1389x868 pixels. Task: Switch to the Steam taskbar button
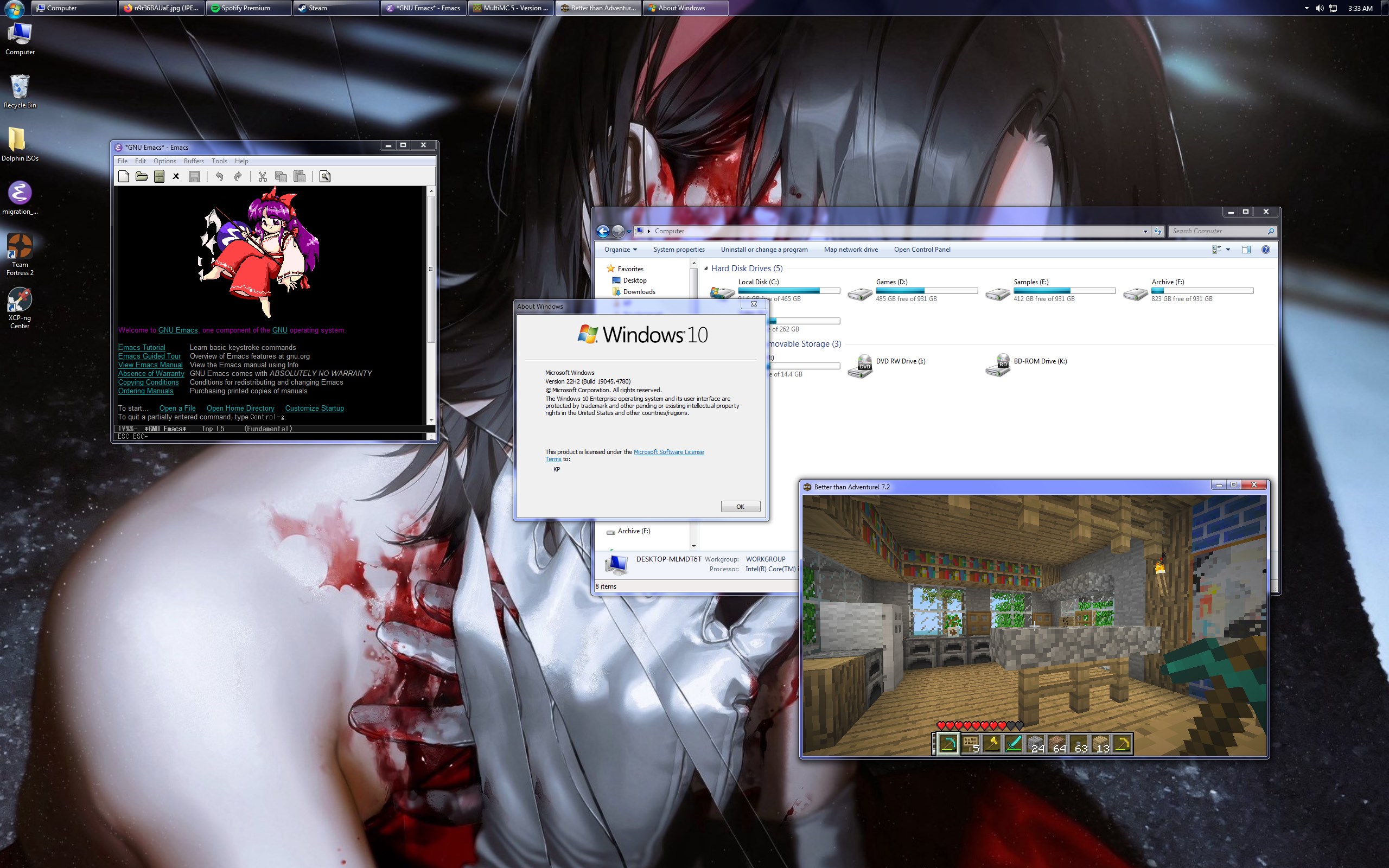pos(336,8)
